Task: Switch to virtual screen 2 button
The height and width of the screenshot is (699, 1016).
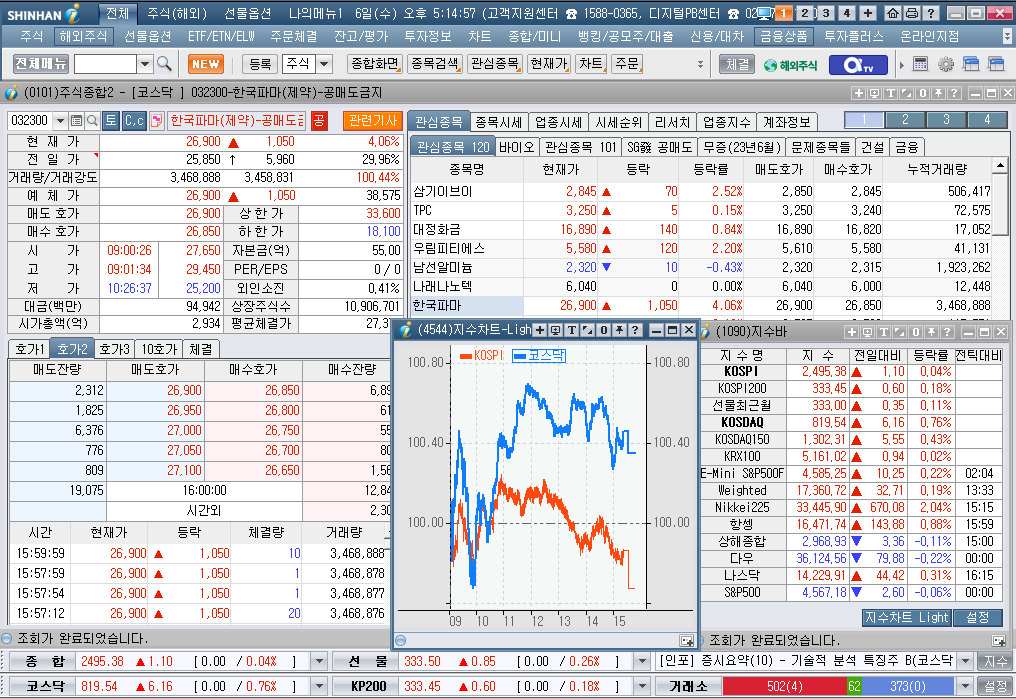Action: tap(804, 13)
